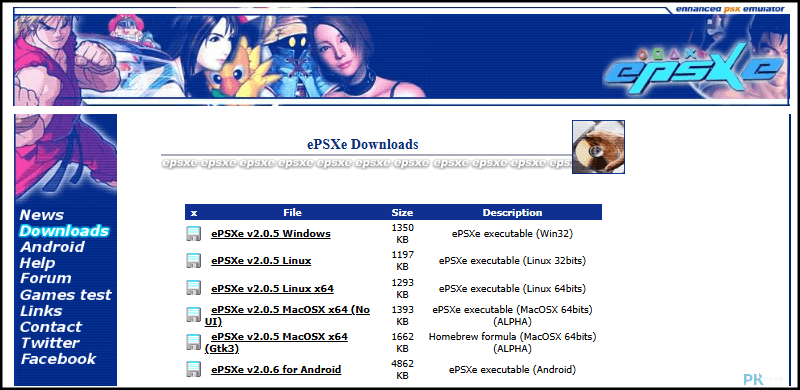This screenshot has width=800, height=390.
Task: Click the 4862 KB size cell
Action: point(402,370)
